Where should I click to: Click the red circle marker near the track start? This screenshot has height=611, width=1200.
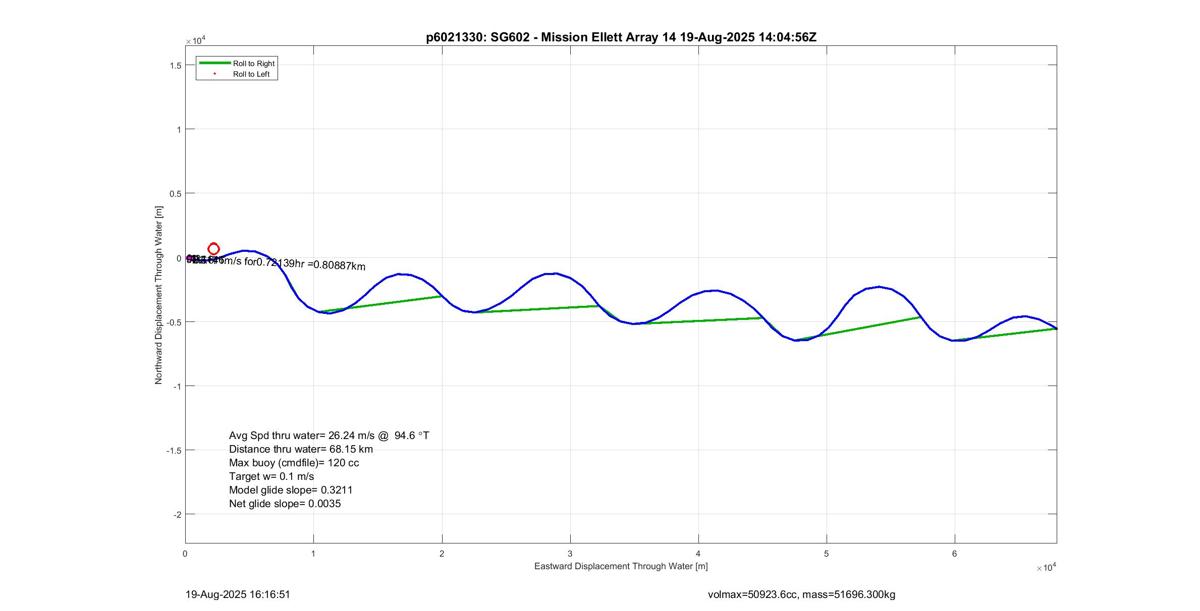coord(213,248)
